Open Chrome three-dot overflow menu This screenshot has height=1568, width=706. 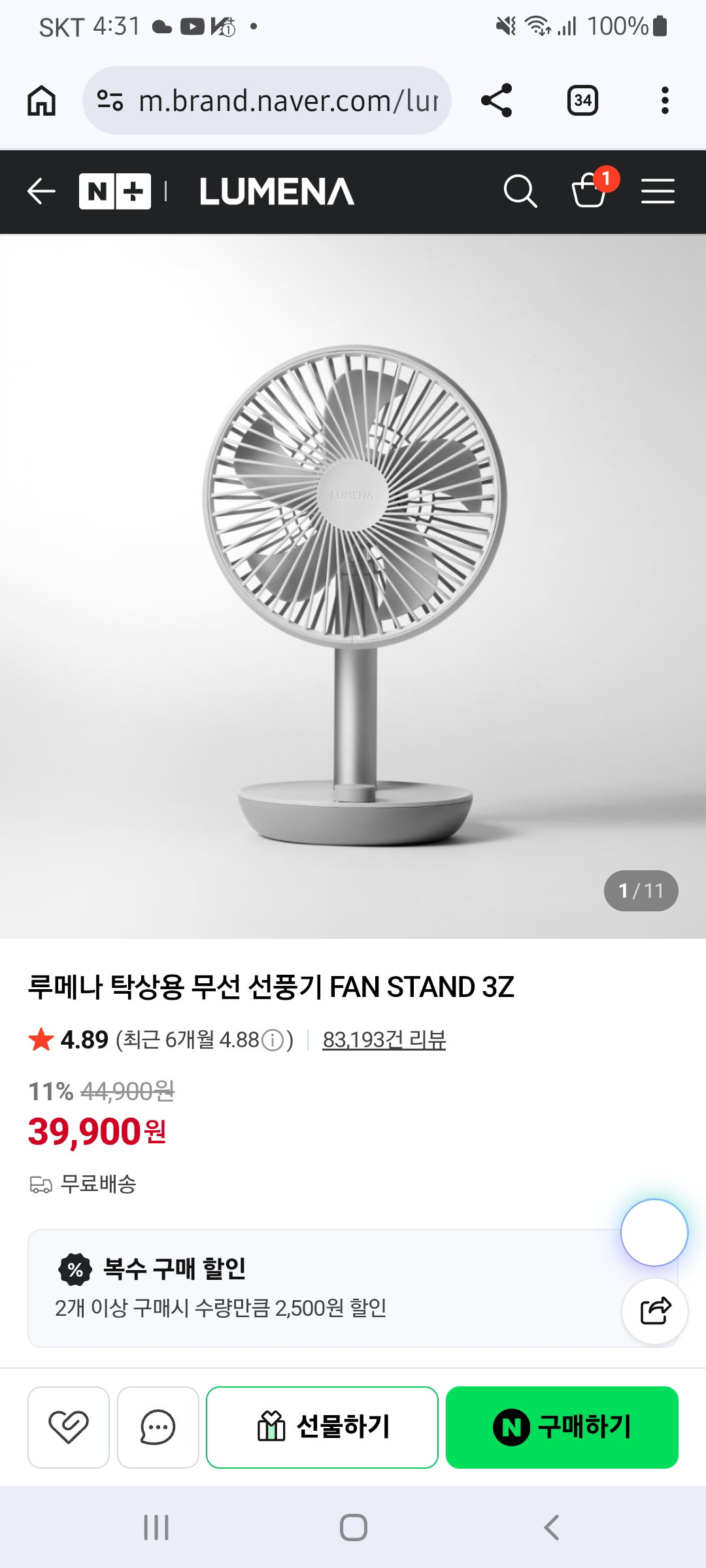point(665,101)
